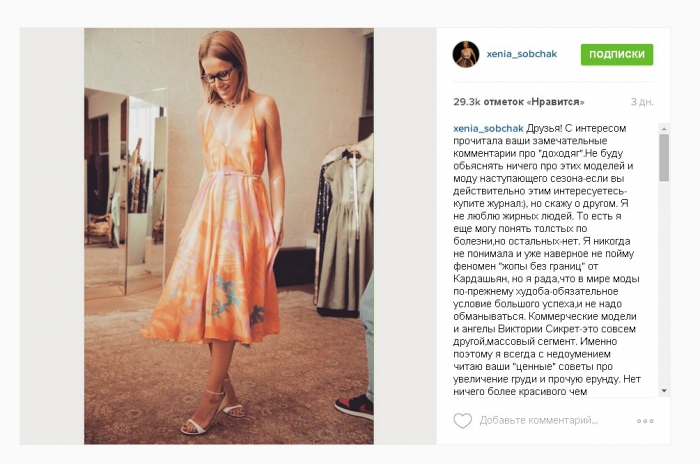The width and height of the screenshot is (700, 464).
Task: Click the white sandals in the photo
Action: point(213,411)
